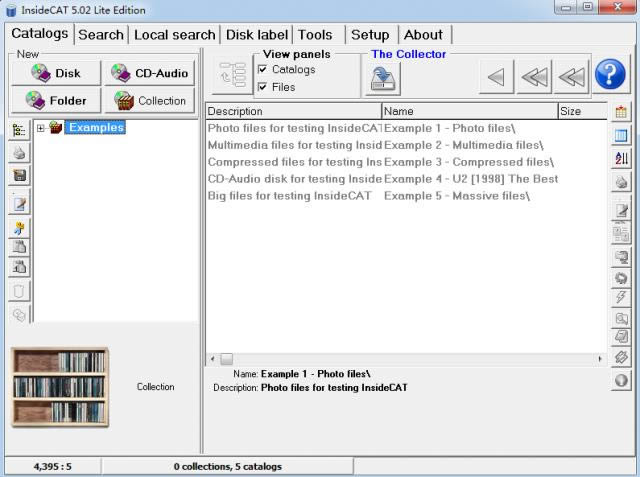Select 'Example 1 - Photo files\' row
This screenshot has width=640, height=477.
(x=406, y=128)
